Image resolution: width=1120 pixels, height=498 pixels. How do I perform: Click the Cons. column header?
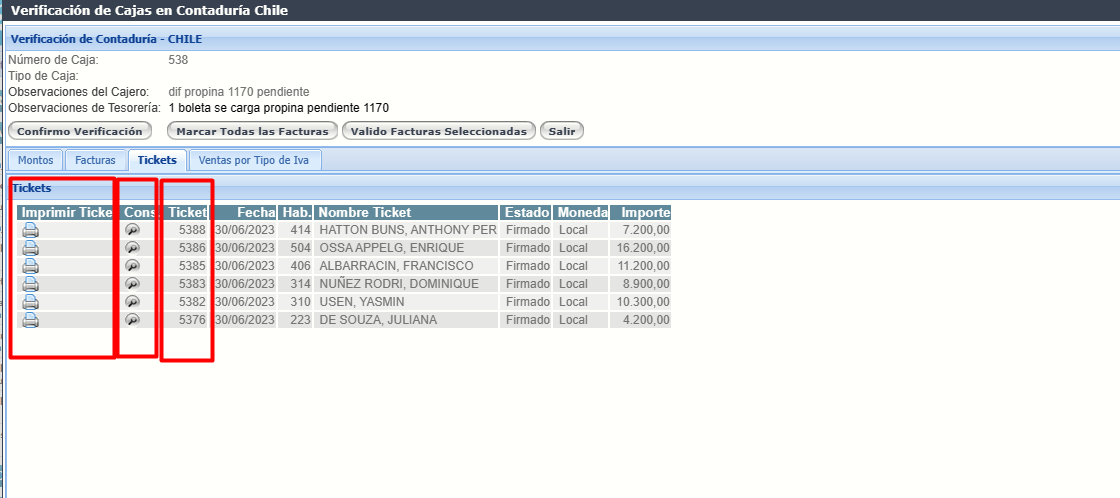pyautogui.click(x=141, y=212)
